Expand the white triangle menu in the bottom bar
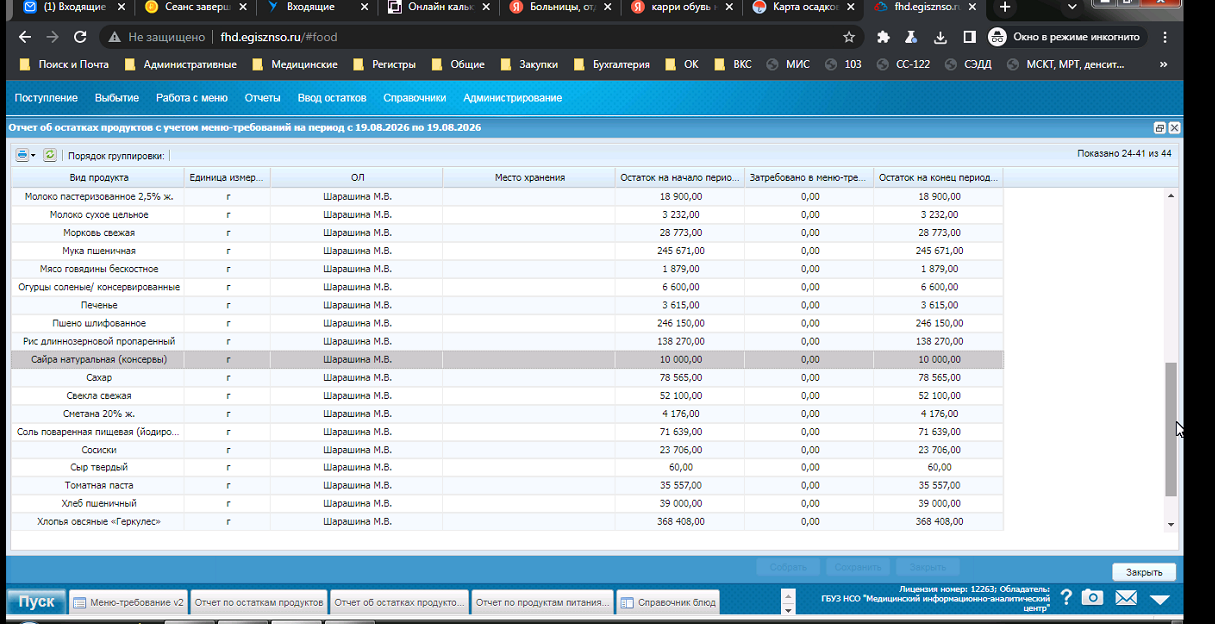1215x624 pixels. (x=1160, y=599)
